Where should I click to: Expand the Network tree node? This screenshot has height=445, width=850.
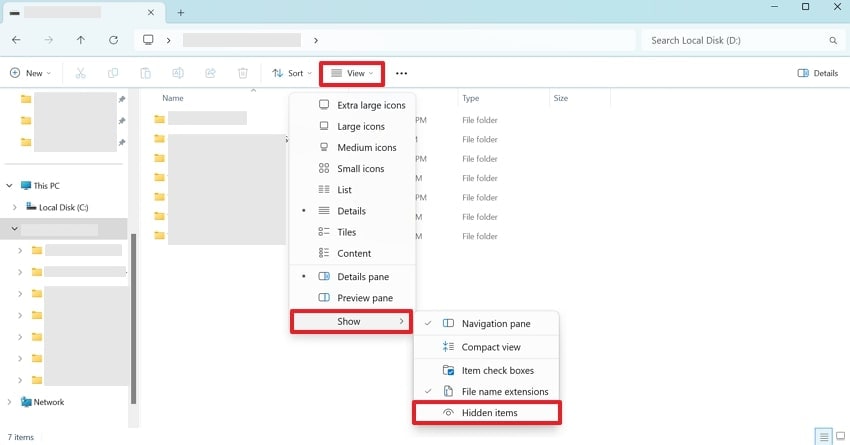9,402
